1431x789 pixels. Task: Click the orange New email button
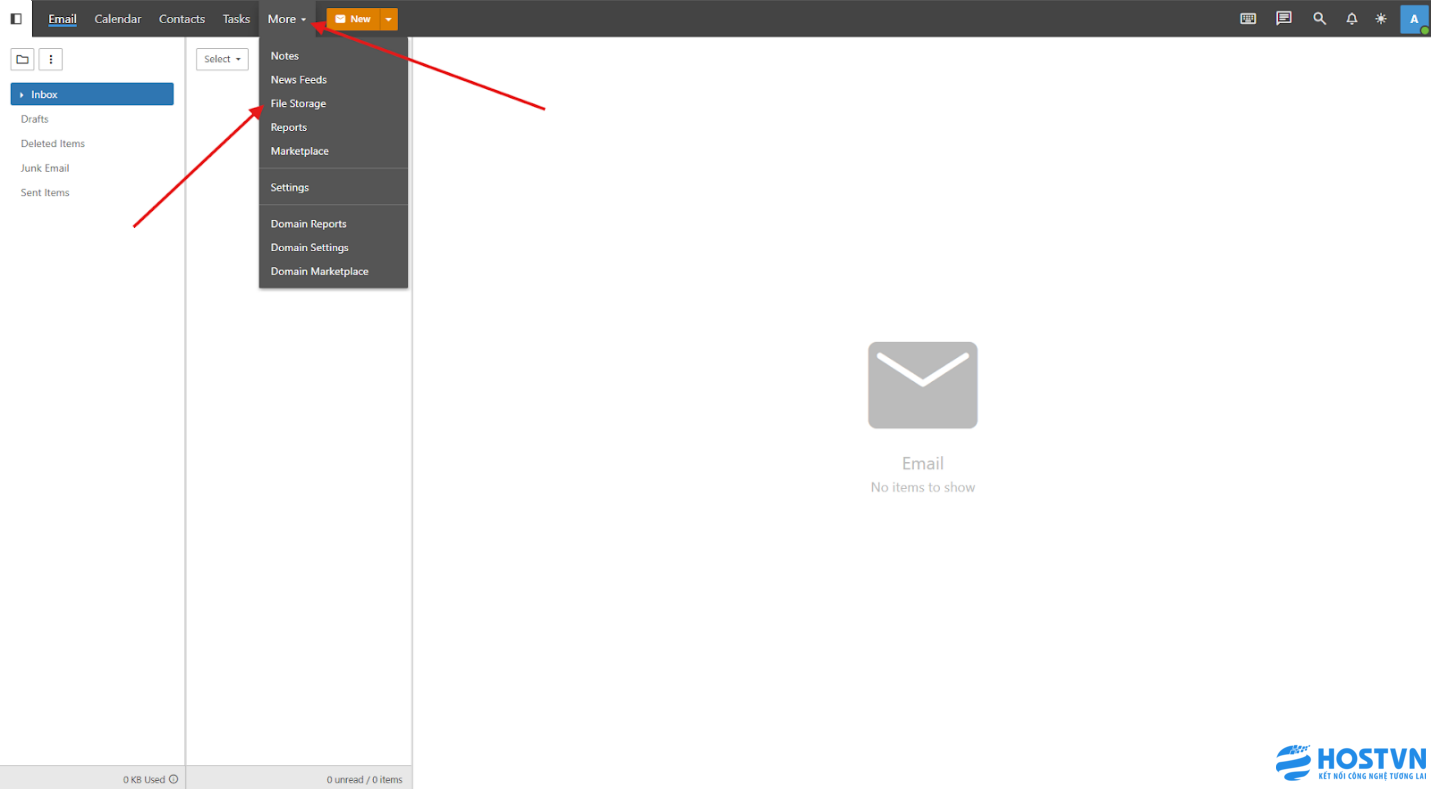click(353, 19)
